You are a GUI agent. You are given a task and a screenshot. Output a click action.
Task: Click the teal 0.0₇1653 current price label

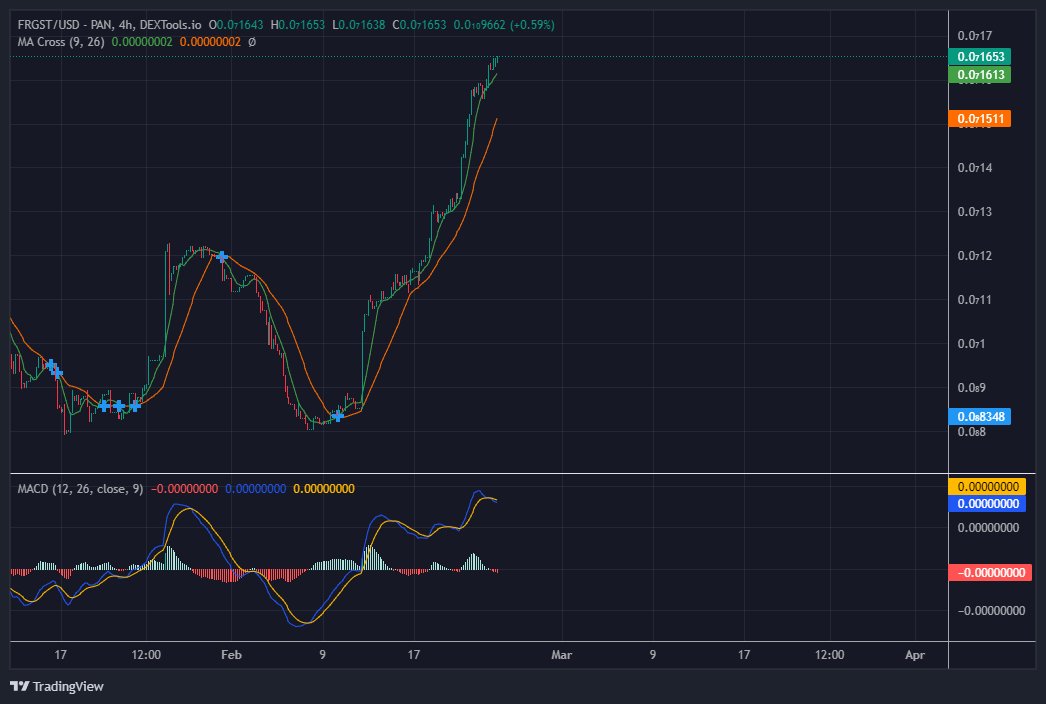[x=980, y=57]
